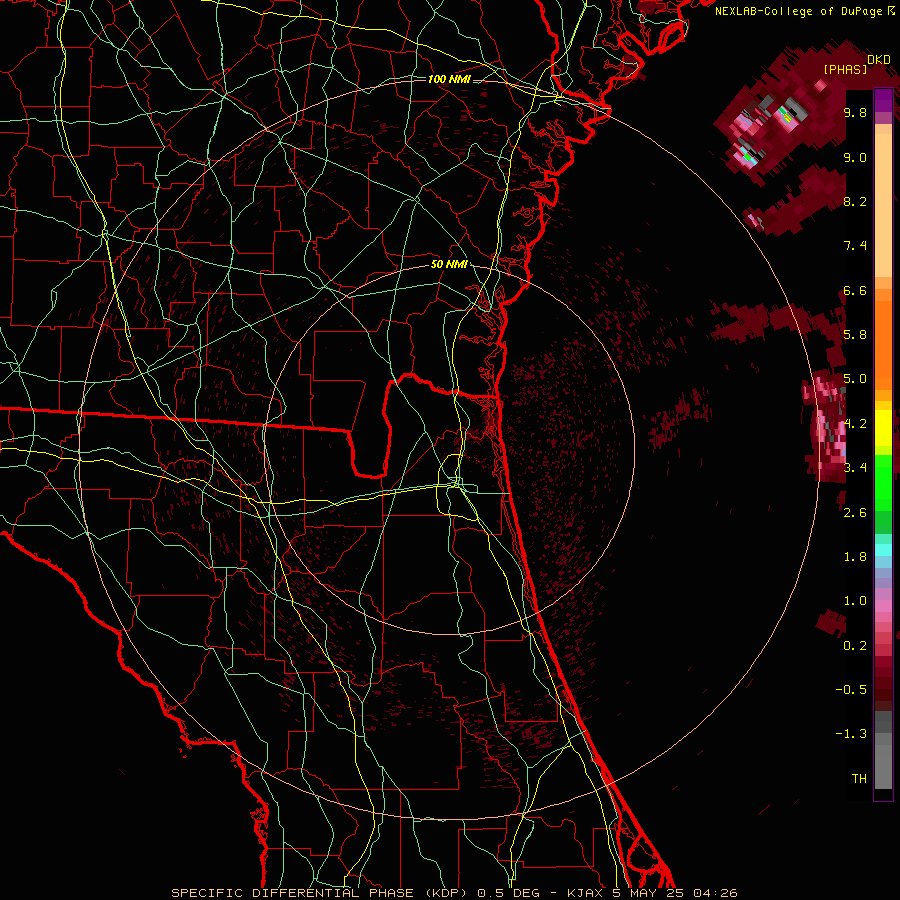
Task: Click the 5.0 scale value
Action: [855, 379]
